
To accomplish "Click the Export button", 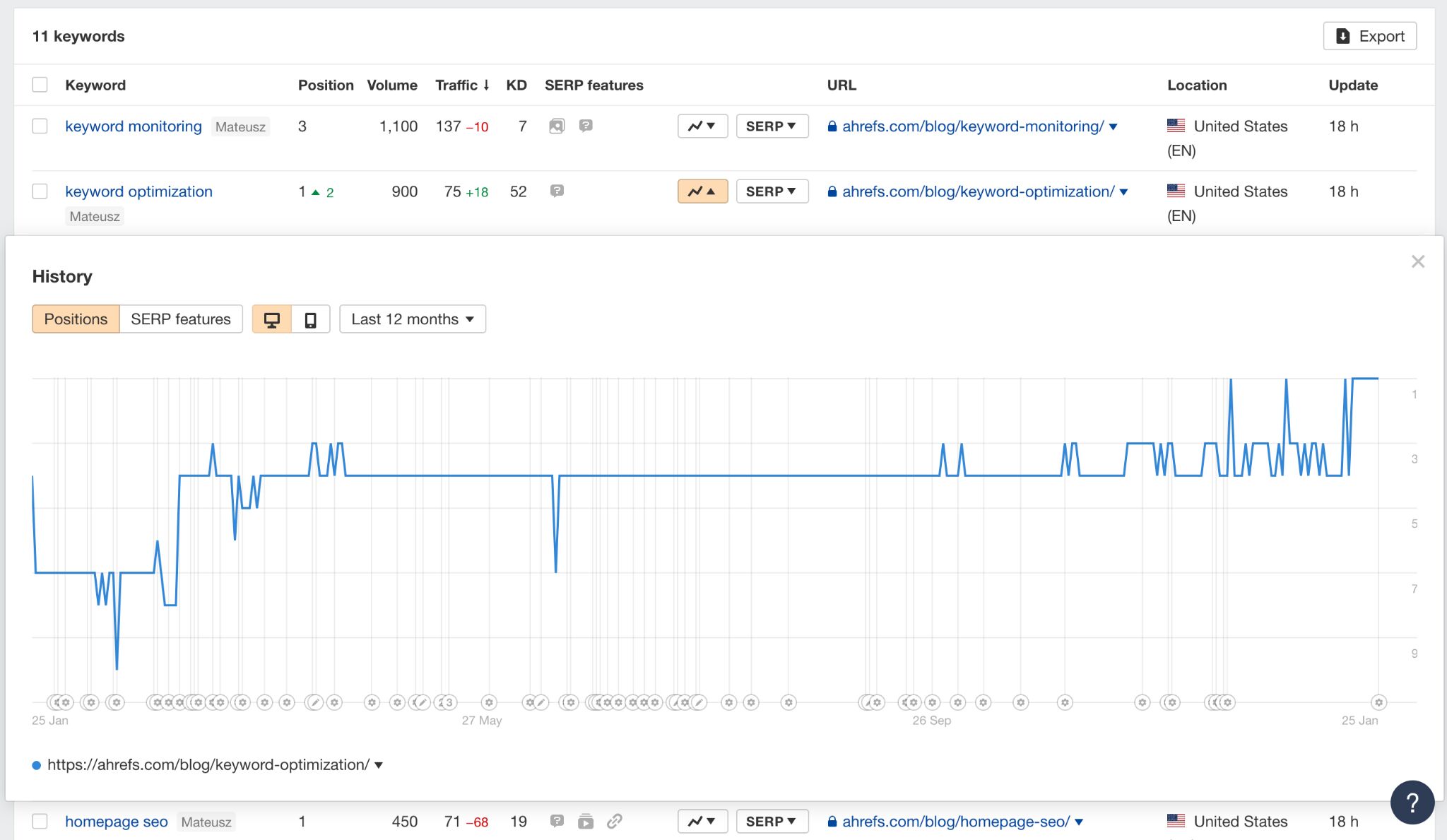I will (1369, 36).
